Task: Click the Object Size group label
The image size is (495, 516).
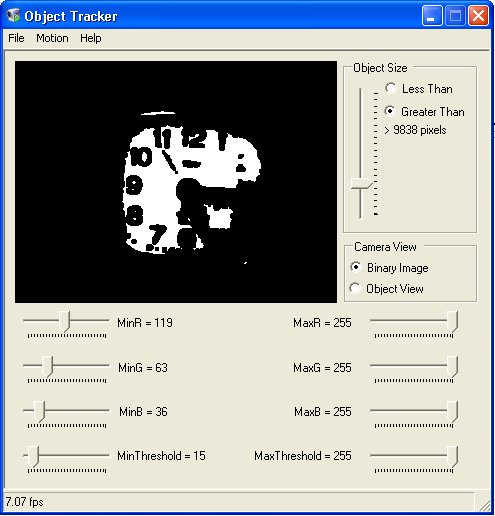Action: pos(380,68)
